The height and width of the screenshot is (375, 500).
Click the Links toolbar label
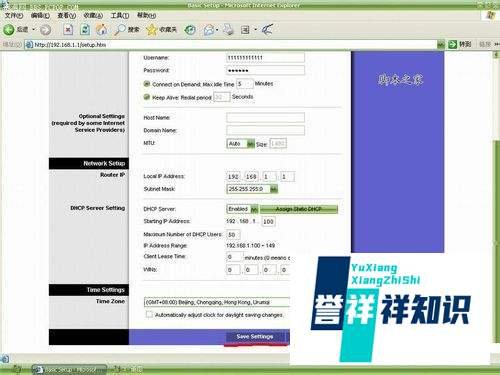click(485, 44)
